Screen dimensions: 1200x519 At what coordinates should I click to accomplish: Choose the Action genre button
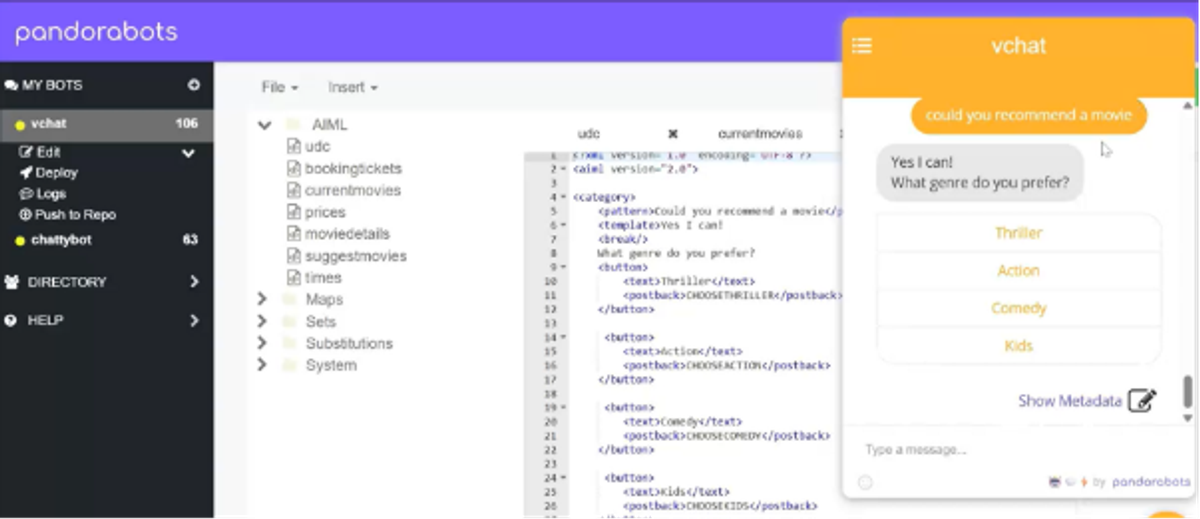pos(1018,271)
